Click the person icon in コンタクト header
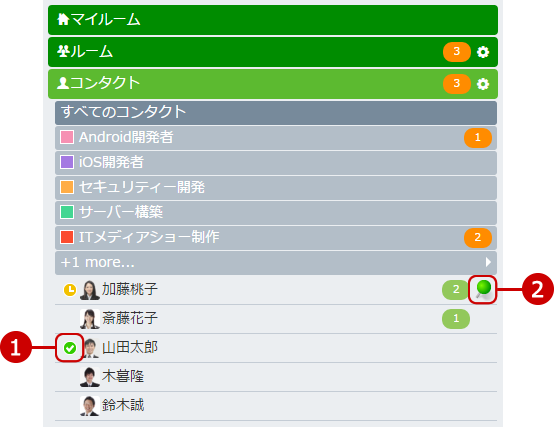Screen dimensions: 554x427 pos(63,83)
